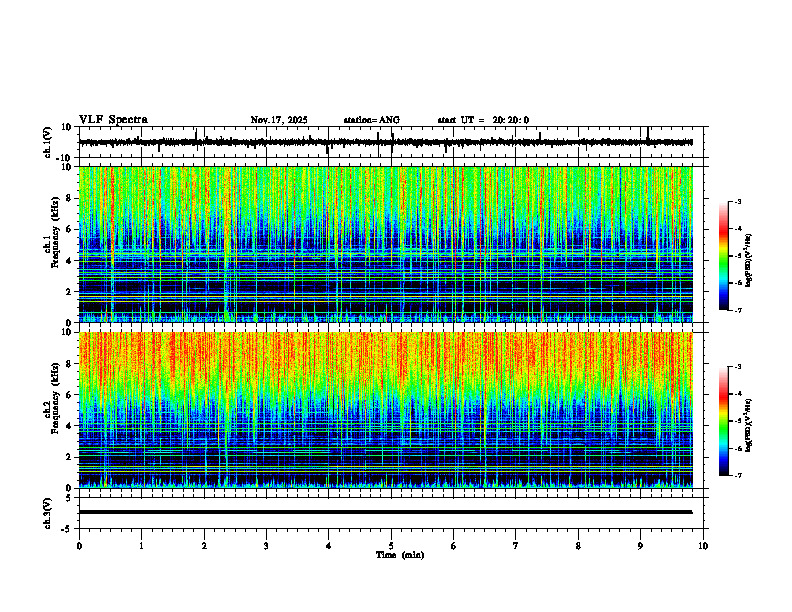Image resolution: width=792 pixels, height=612 pixels.
Task: Click the "start UT = 20:20:0" header text
Action: 483,120
